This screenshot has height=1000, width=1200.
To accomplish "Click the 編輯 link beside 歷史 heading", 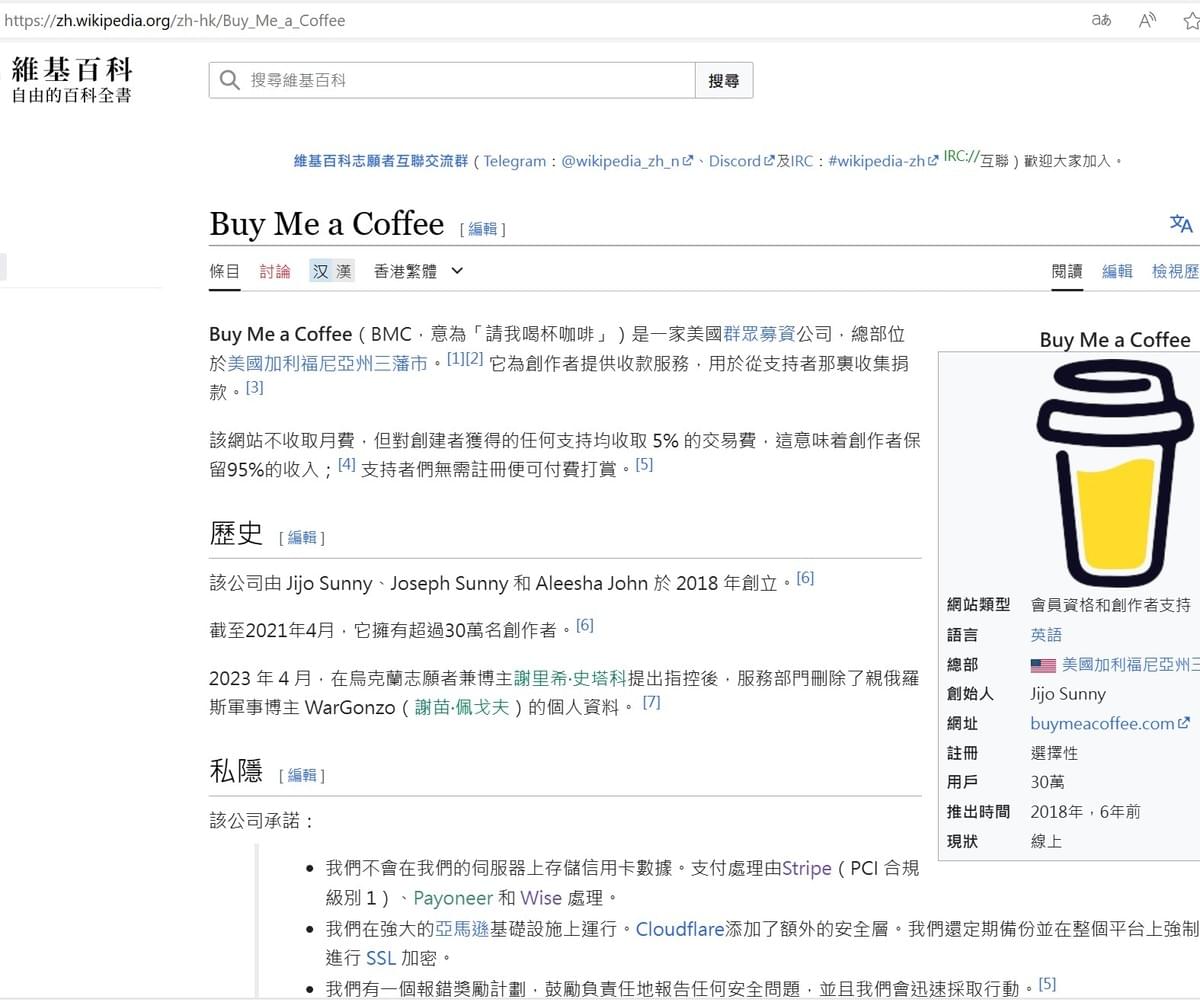I will pos(301,538).
